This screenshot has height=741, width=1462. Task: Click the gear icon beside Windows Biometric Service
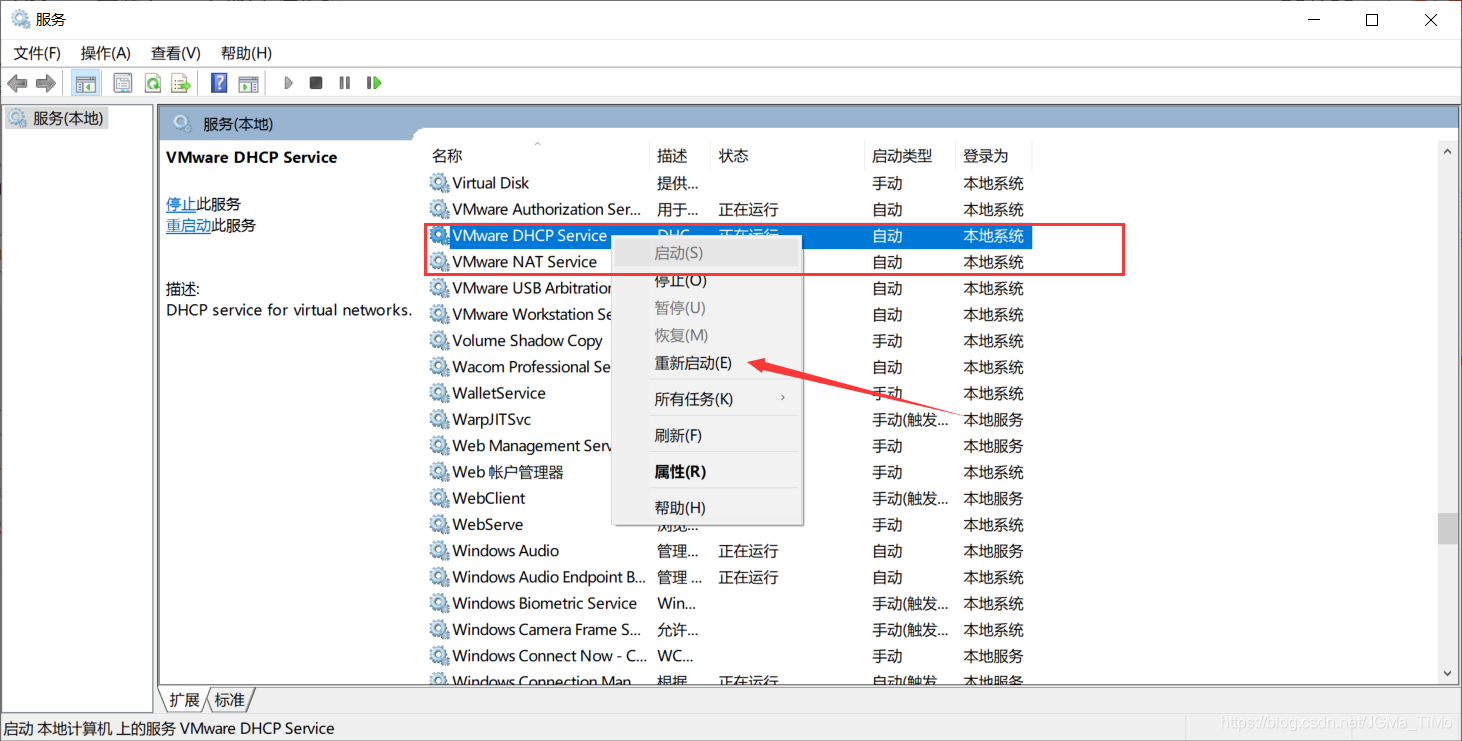click(x=439, y=603)
